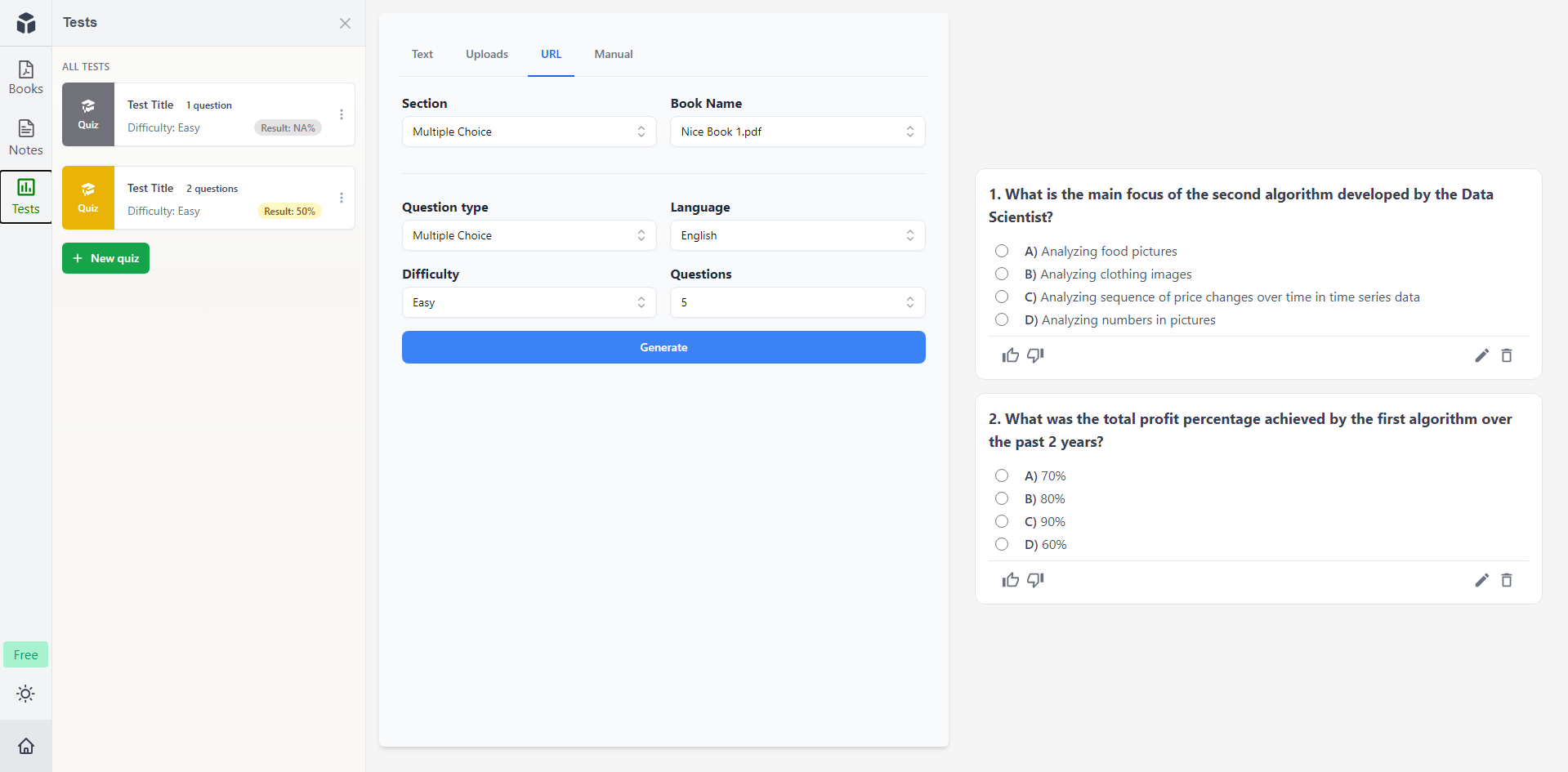Click the Generate button
Image resolution: width=1568 pixels, height=772 pixels.
pyautogui.click(x=663, y=346)
